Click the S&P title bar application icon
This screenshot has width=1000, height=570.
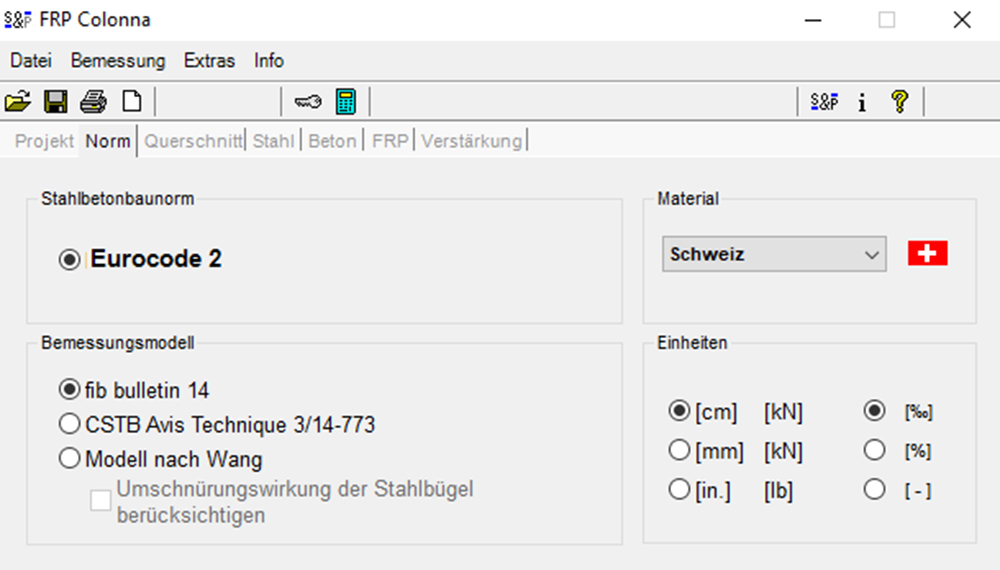[x=18, y=20]
